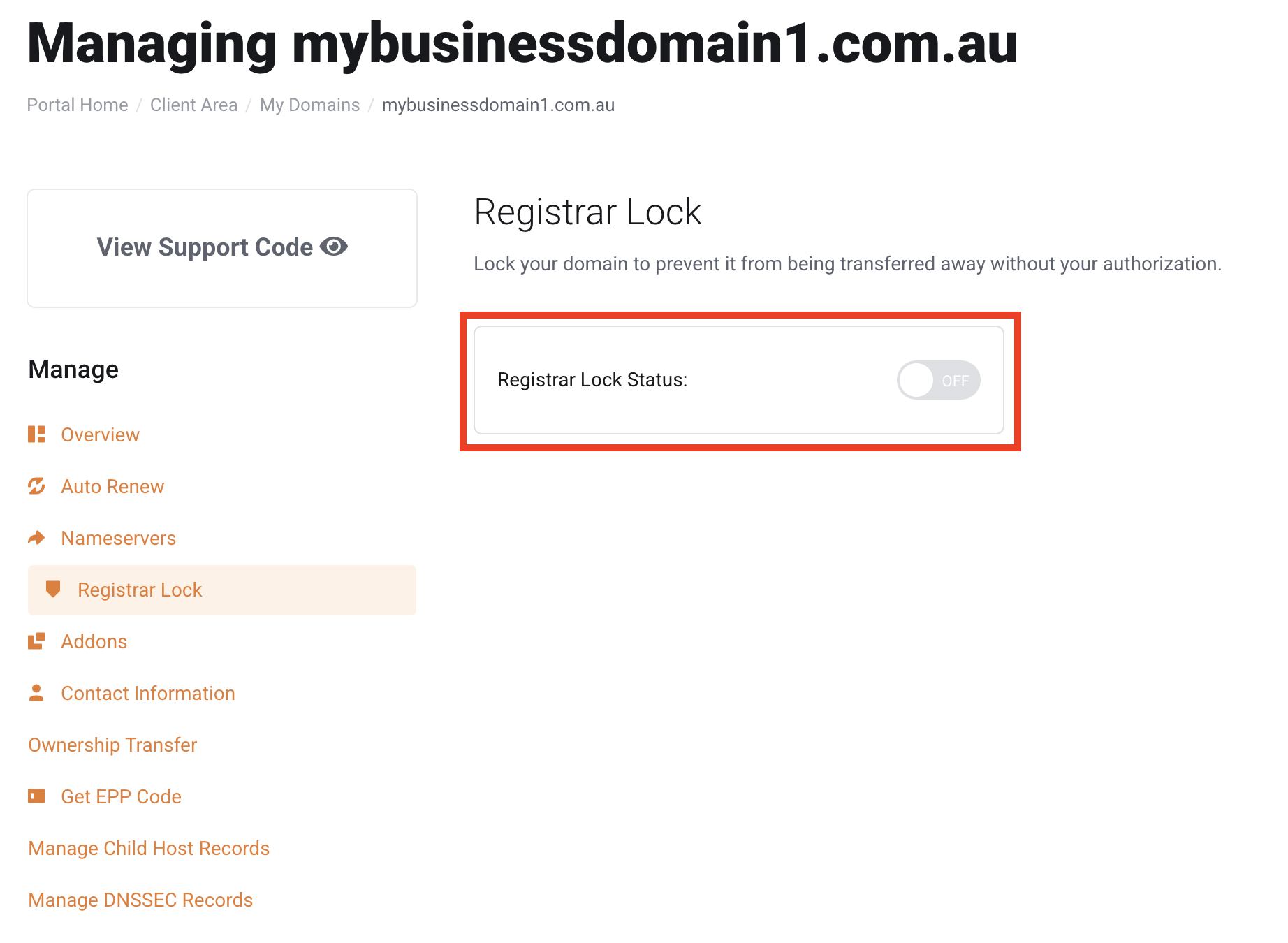
Task: Click the Contact Information person icon
Action: point(36,692)
